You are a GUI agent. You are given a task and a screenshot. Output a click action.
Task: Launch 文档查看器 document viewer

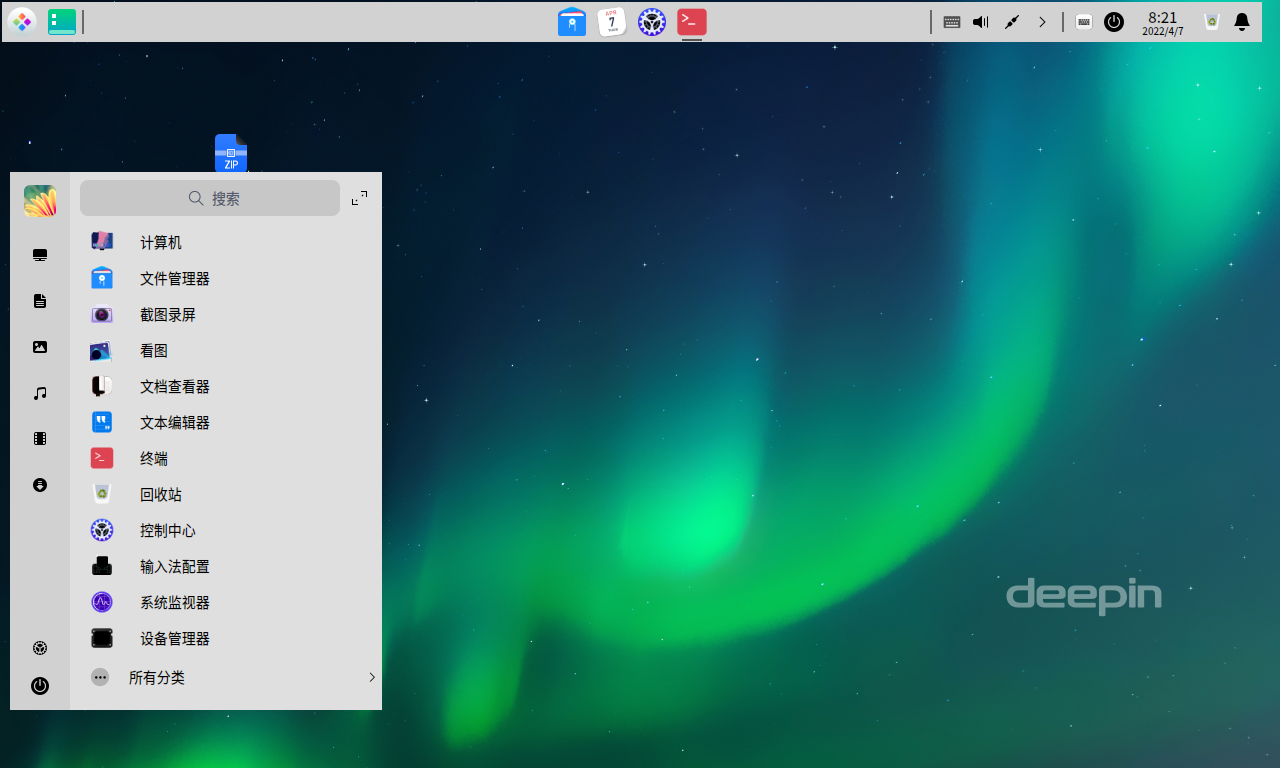176,386
